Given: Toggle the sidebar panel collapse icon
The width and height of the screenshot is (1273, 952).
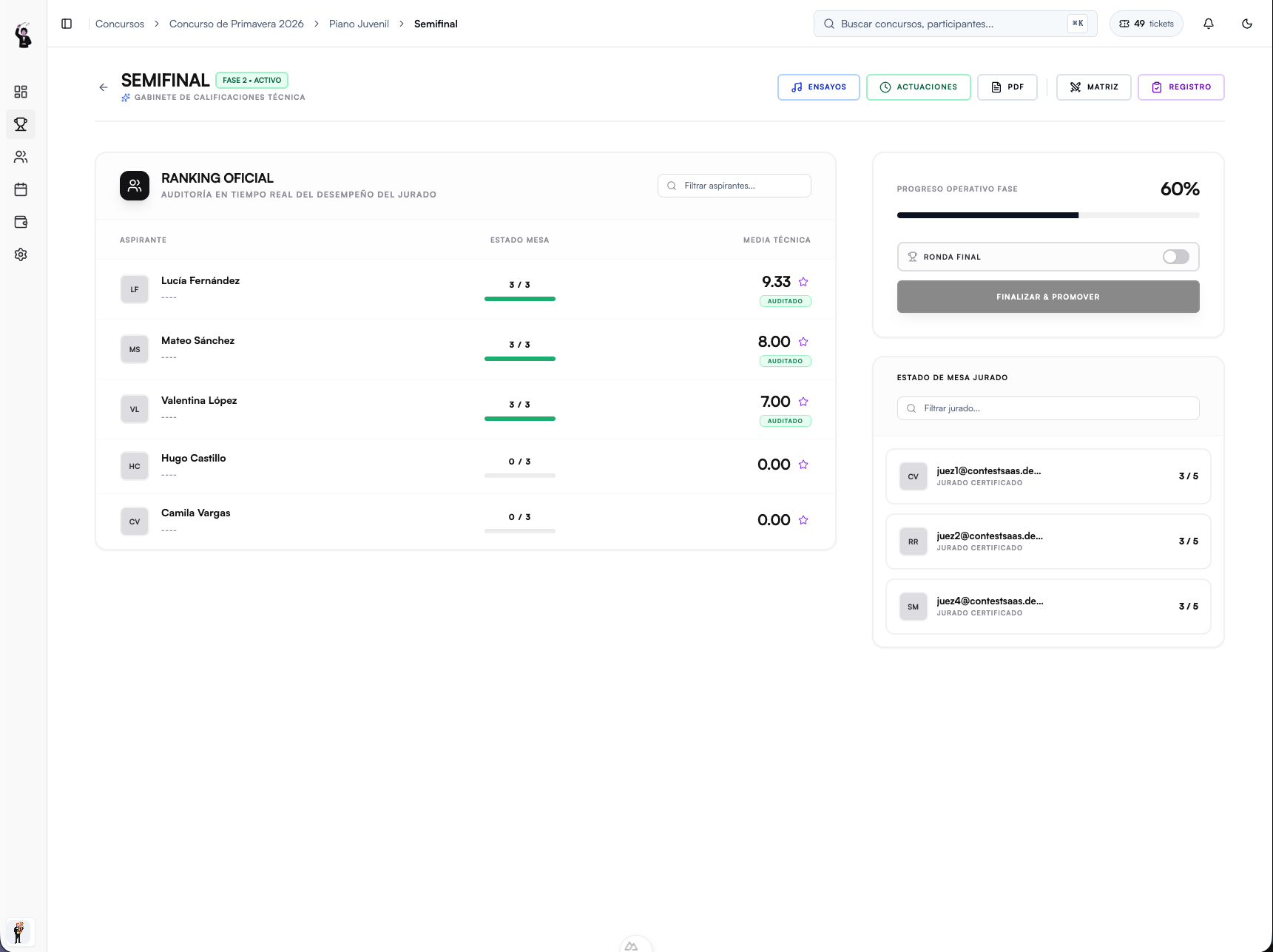Looking at the screenshot, I should point(67,24).
